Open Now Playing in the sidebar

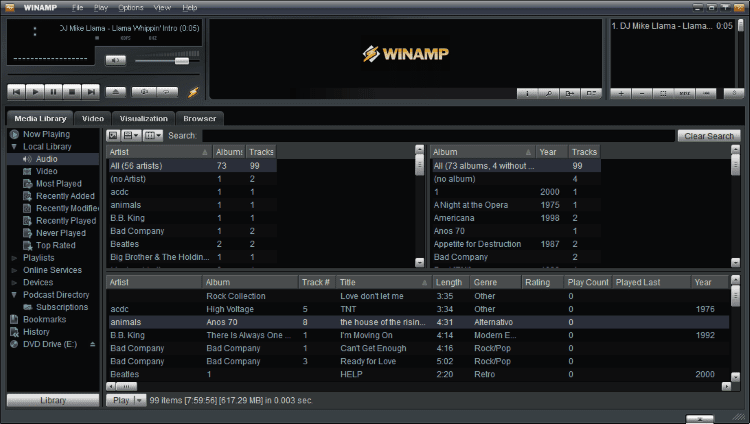click(x=46, y=134)
